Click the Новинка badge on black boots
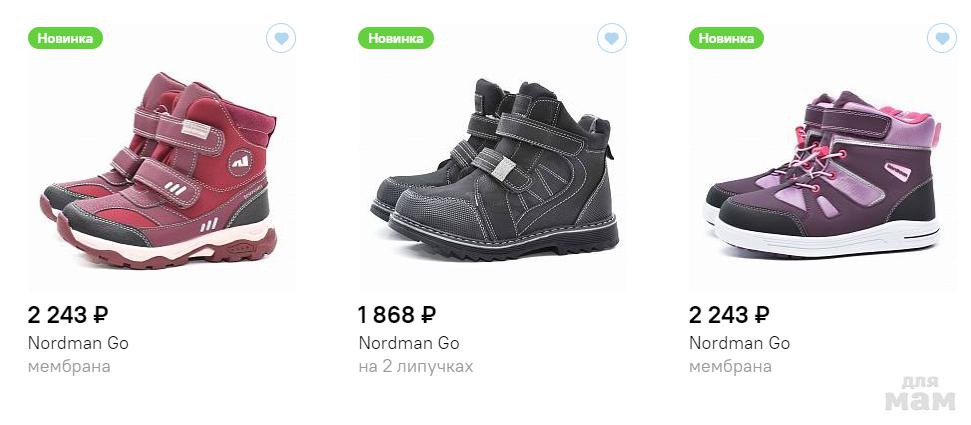Image resolution: width=971 pixels, height=425 pixels. [396, 39]
